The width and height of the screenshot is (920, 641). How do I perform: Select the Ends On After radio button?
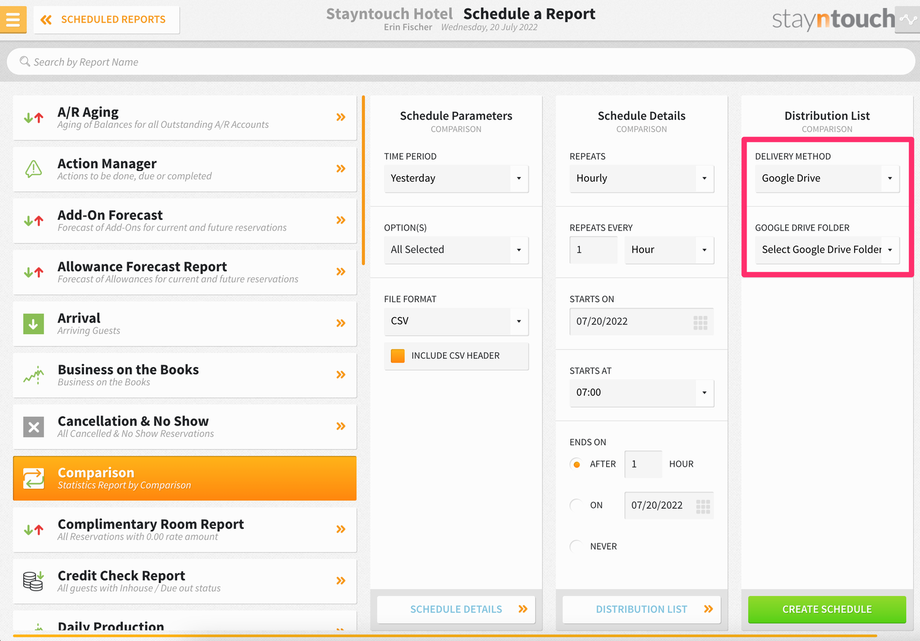coord(576,464)
